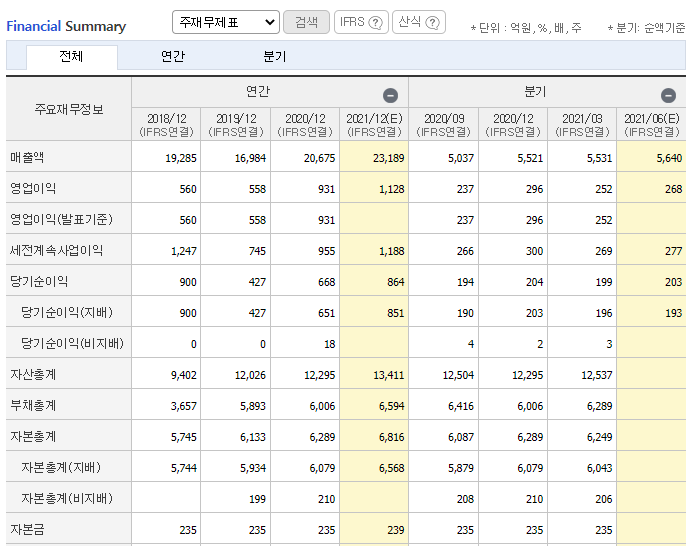Collapse the 연간 section with the minus icon

(390, 95)
